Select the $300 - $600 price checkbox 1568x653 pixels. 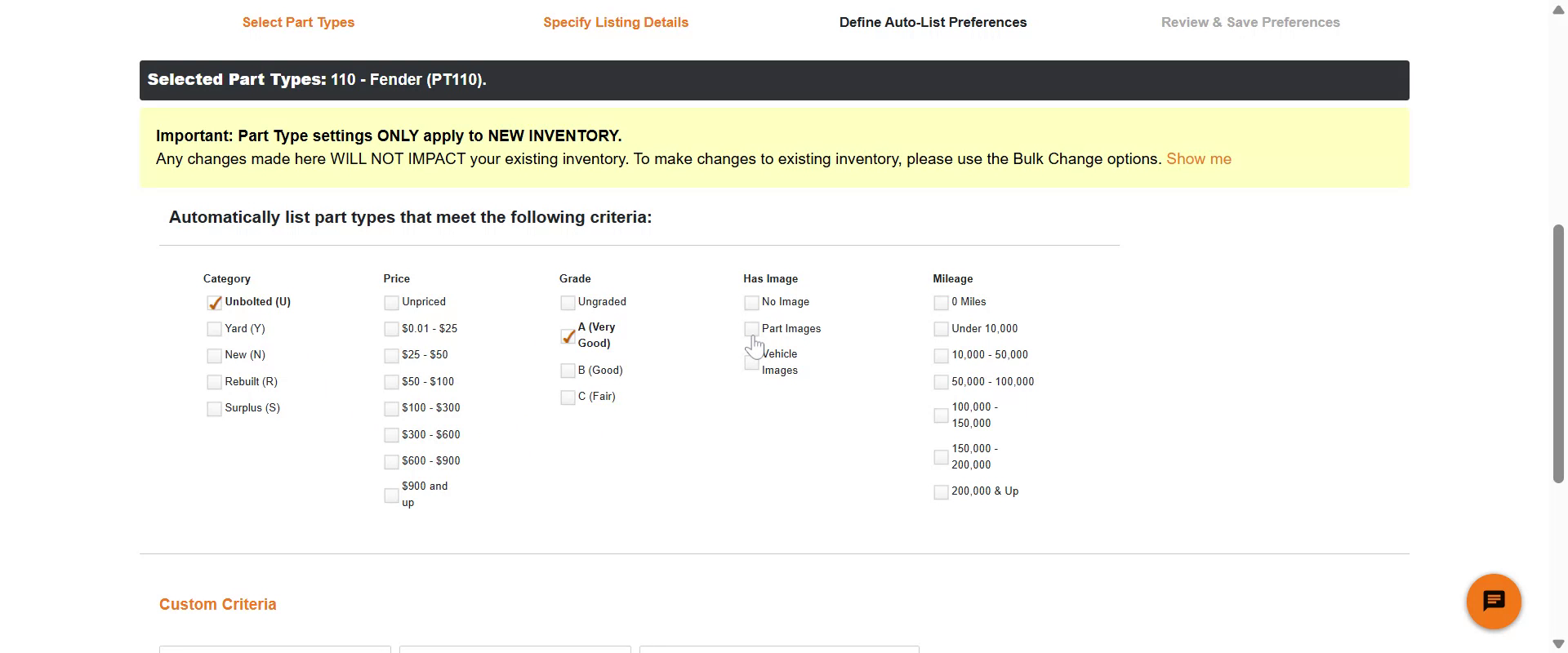[x=391, y=435]
